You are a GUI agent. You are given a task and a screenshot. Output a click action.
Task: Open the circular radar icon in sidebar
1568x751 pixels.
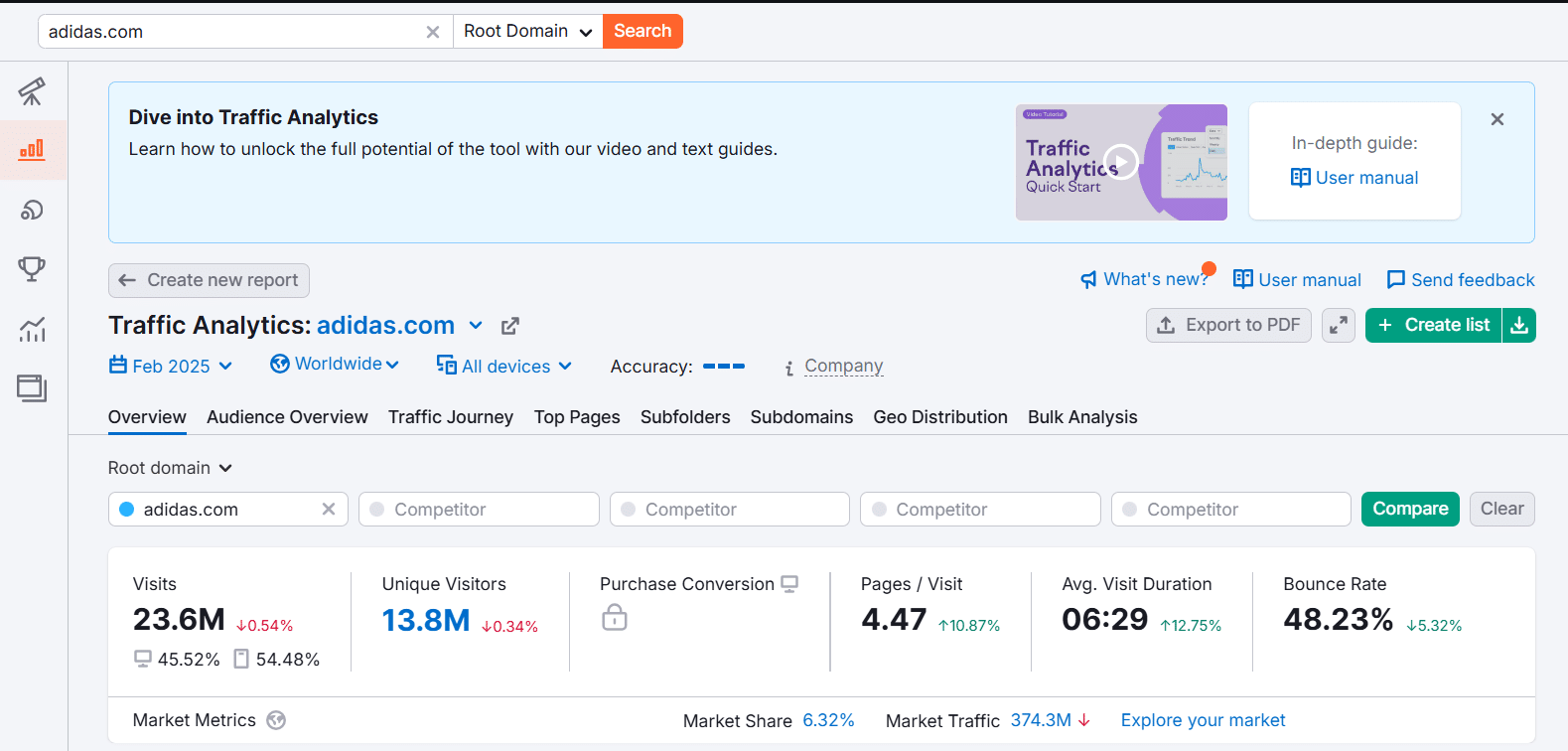point(32,210)
